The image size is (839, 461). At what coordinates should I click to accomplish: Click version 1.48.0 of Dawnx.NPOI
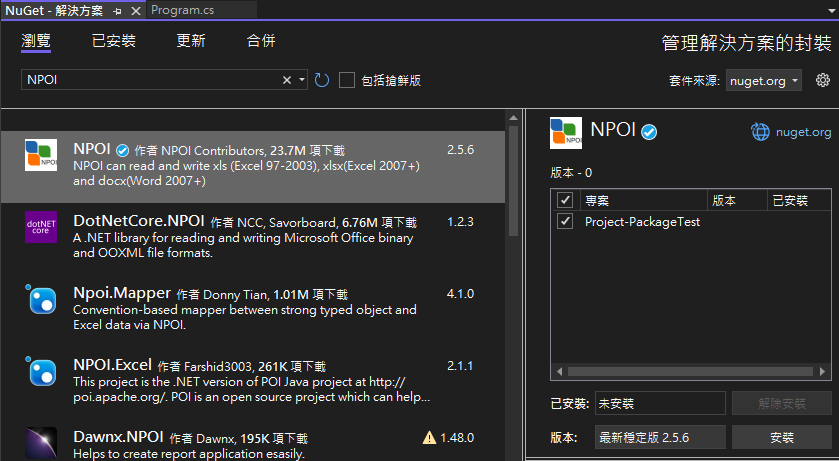coord(457,438)
